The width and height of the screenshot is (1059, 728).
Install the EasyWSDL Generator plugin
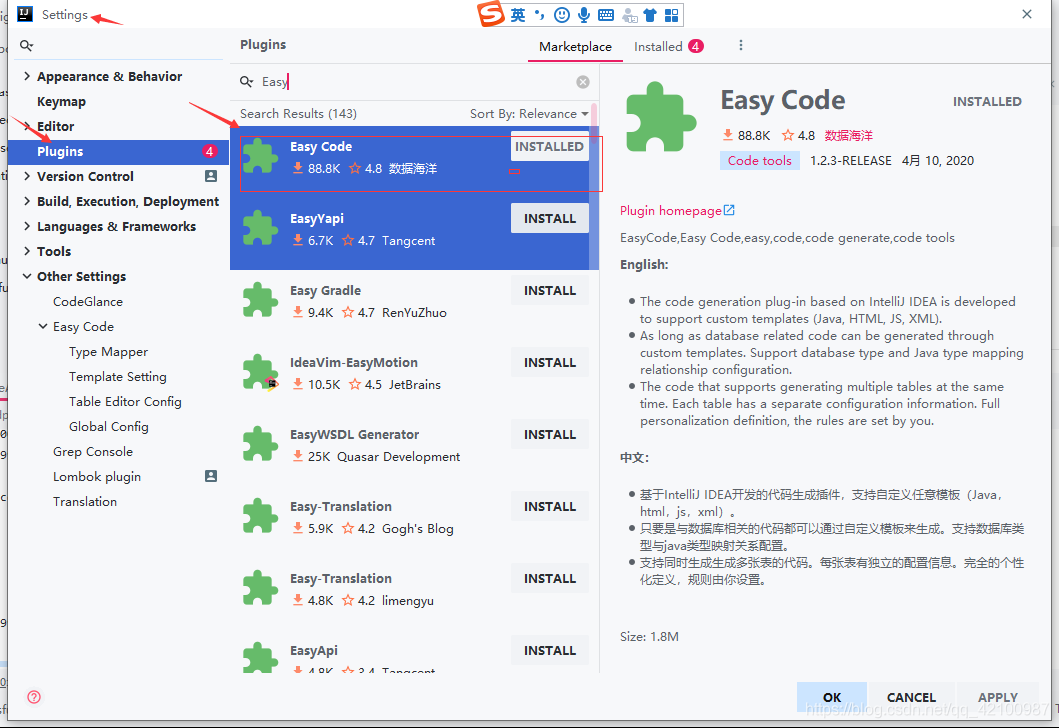550,434
